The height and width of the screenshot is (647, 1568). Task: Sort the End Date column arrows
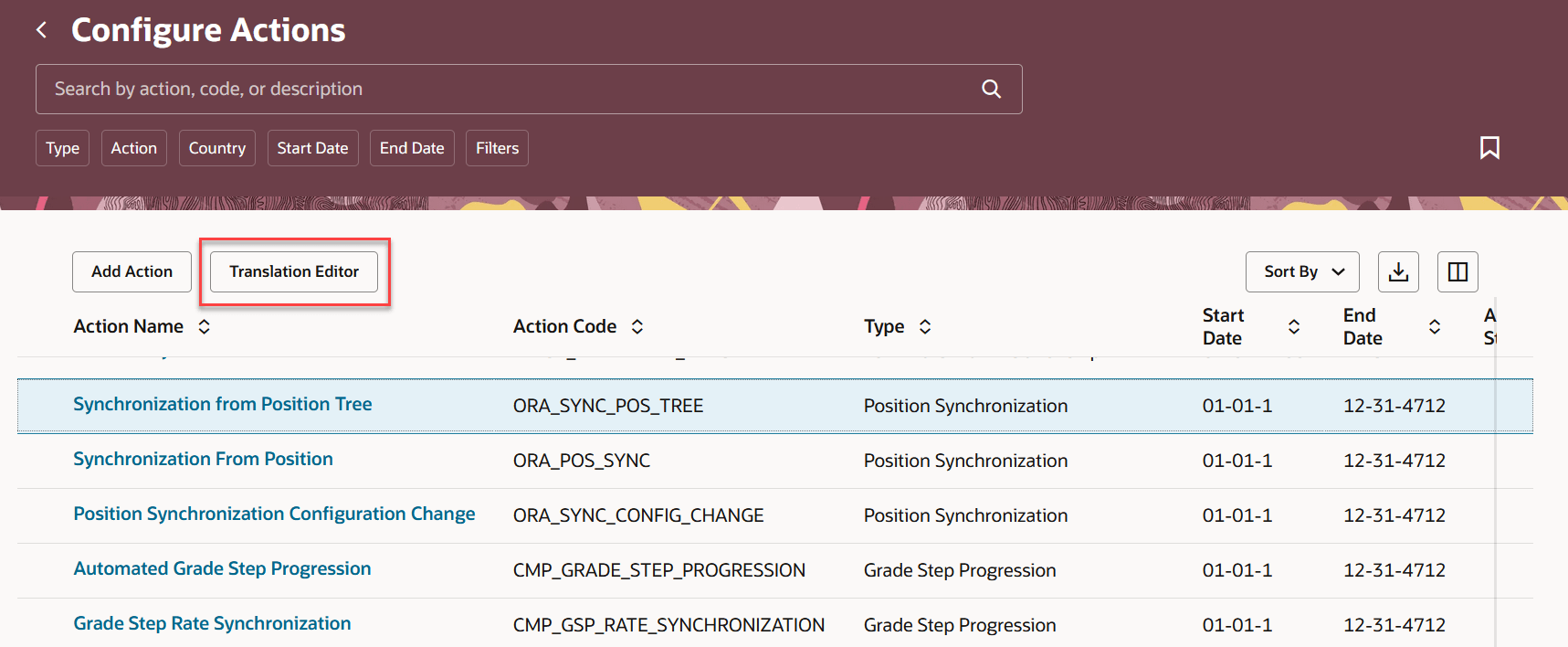click(x=1435, y=326)
